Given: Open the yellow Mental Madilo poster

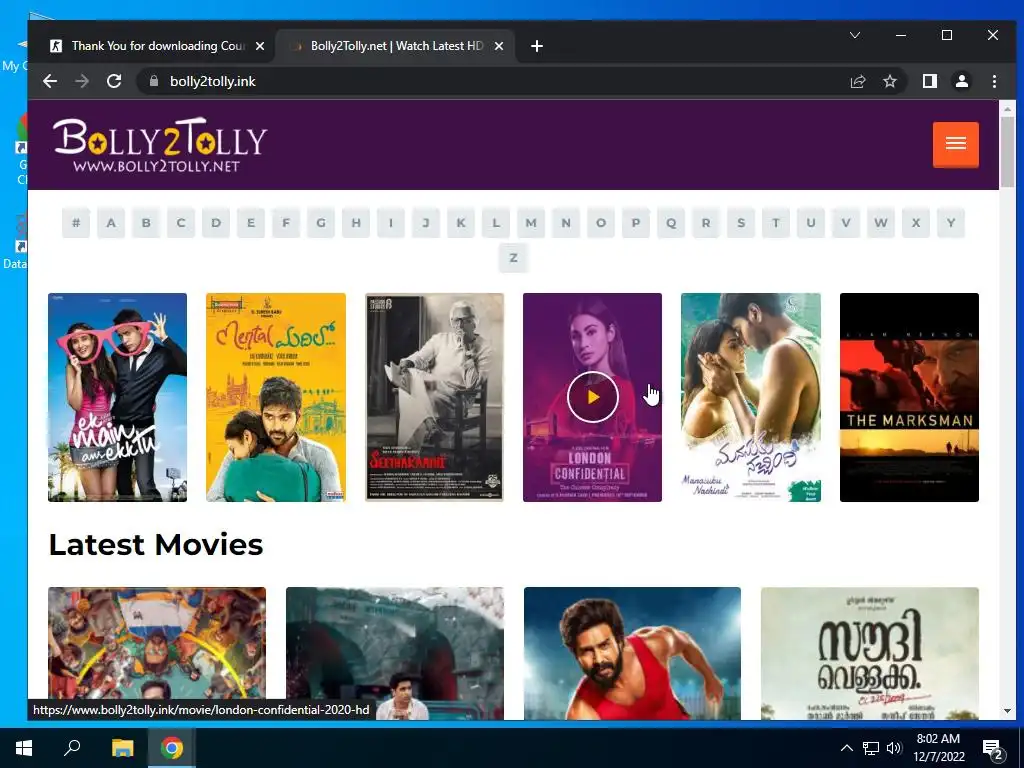Looking at the screenshot, I should (276, 397).
